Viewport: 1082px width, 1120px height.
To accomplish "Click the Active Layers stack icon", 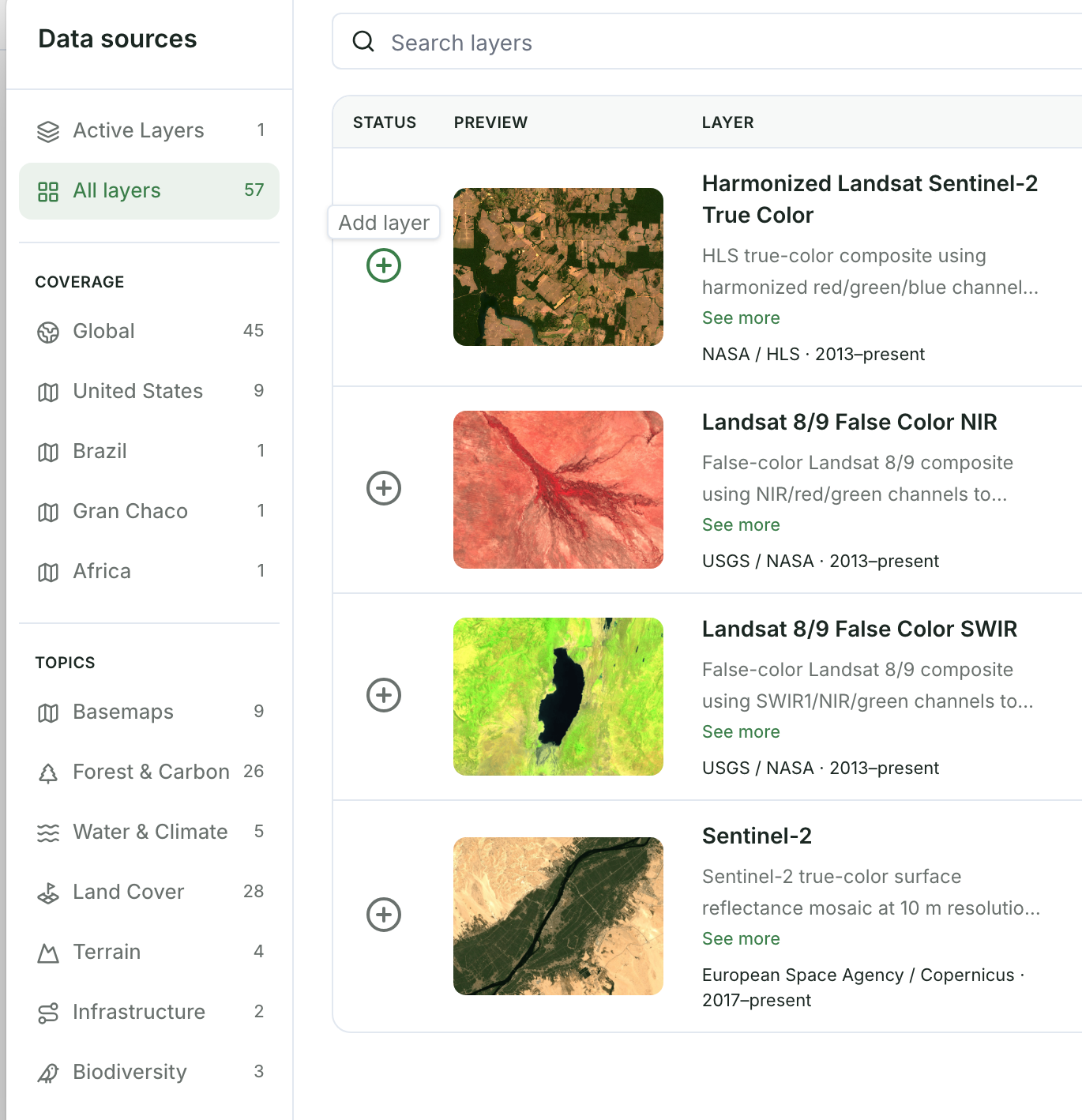I will 48,131.
